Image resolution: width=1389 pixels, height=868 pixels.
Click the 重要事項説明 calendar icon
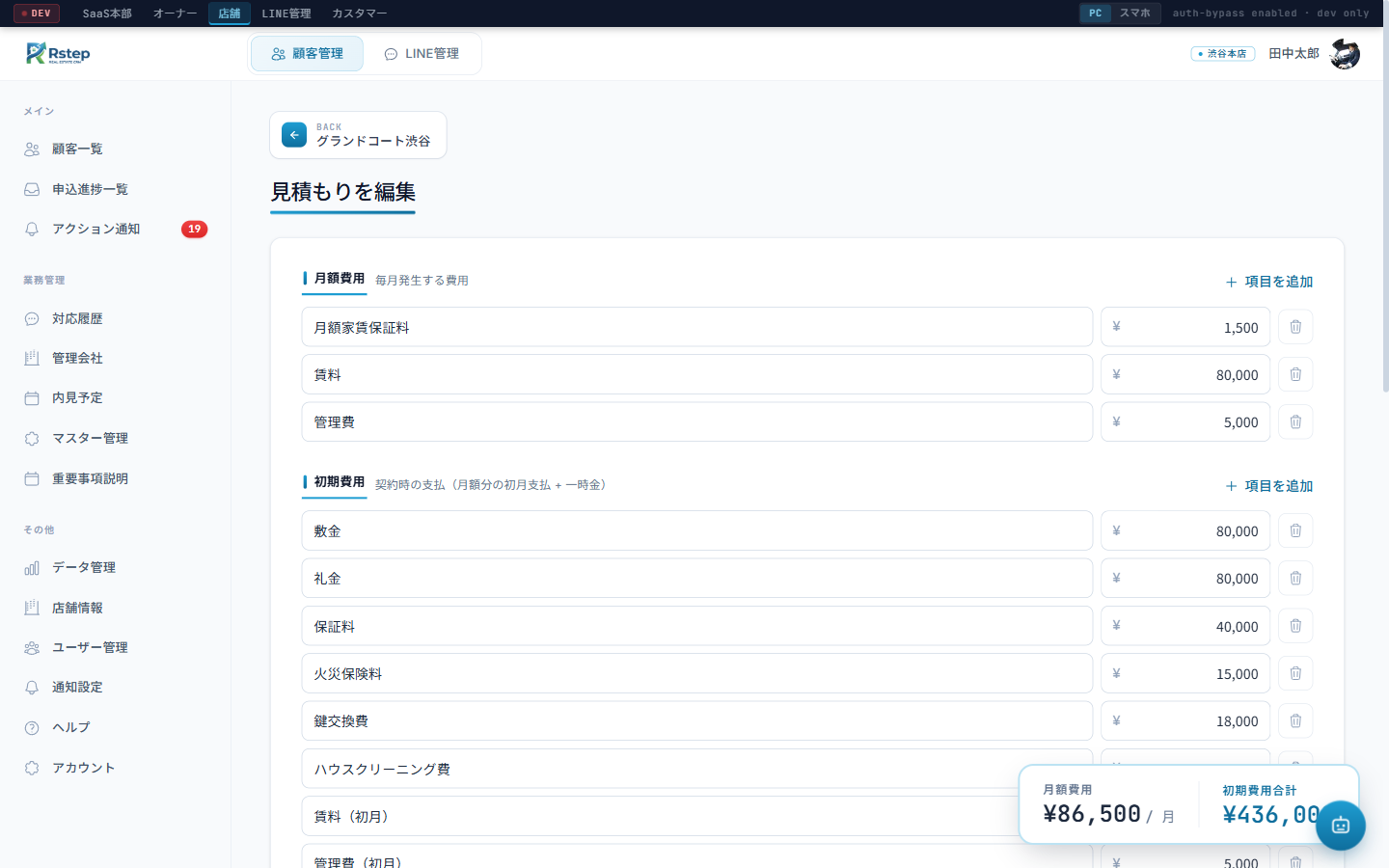(x=32, y=478)
